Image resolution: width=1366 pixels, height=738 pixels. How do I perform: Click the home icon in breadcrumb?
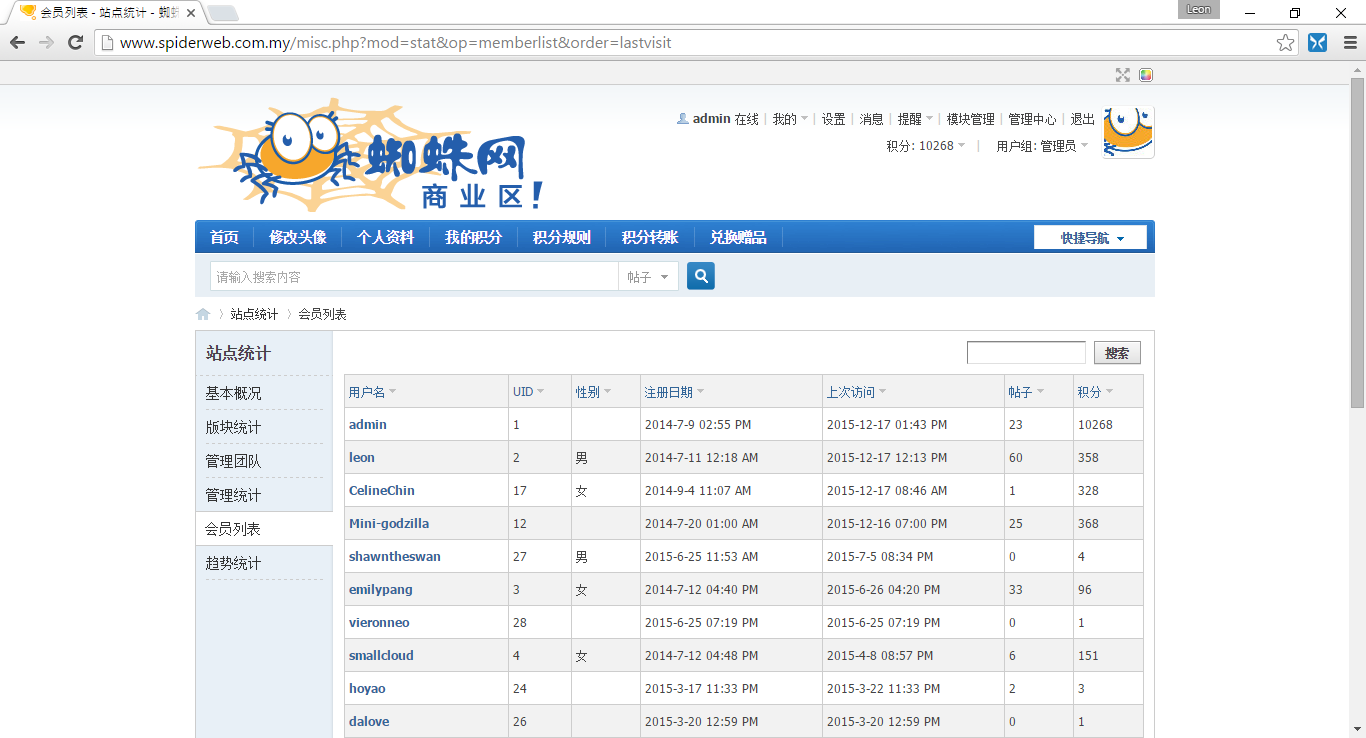pos(203,314)
